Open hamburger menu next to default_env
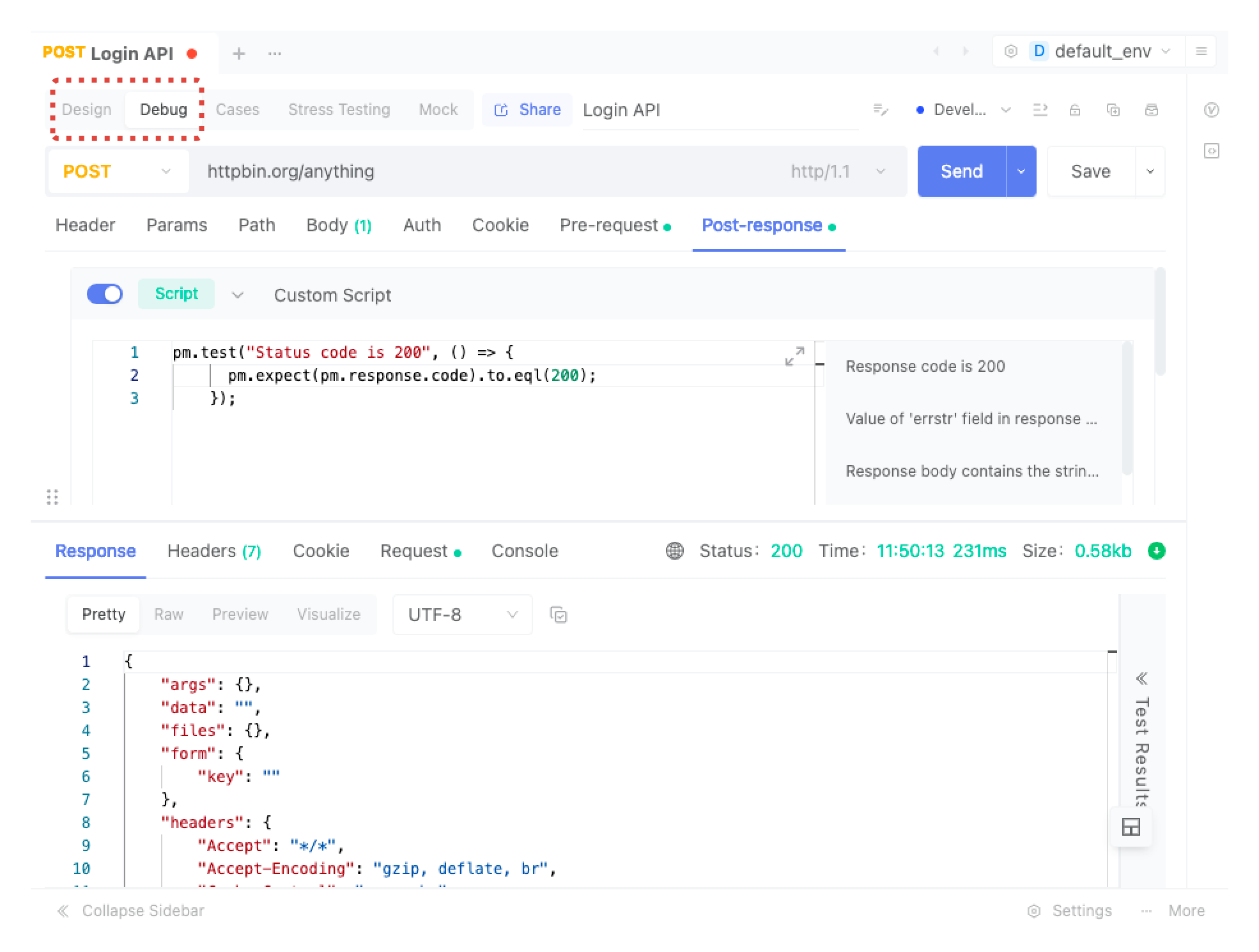Screen dimensions: 1259x952 tap(1201, 51)
